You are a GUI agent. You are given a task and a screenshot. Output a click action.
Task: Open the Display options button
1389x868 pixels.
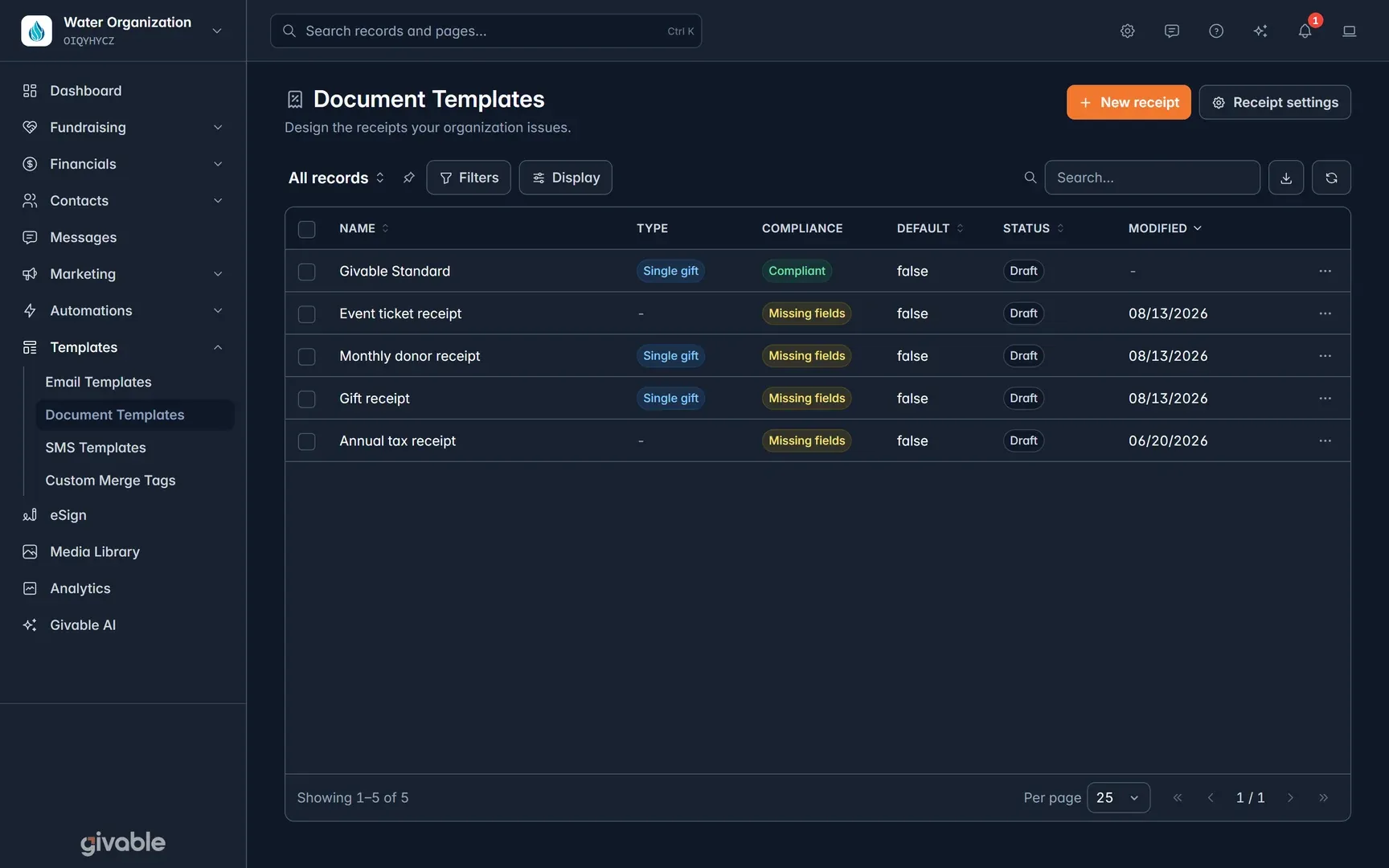(x=565, y=178)
